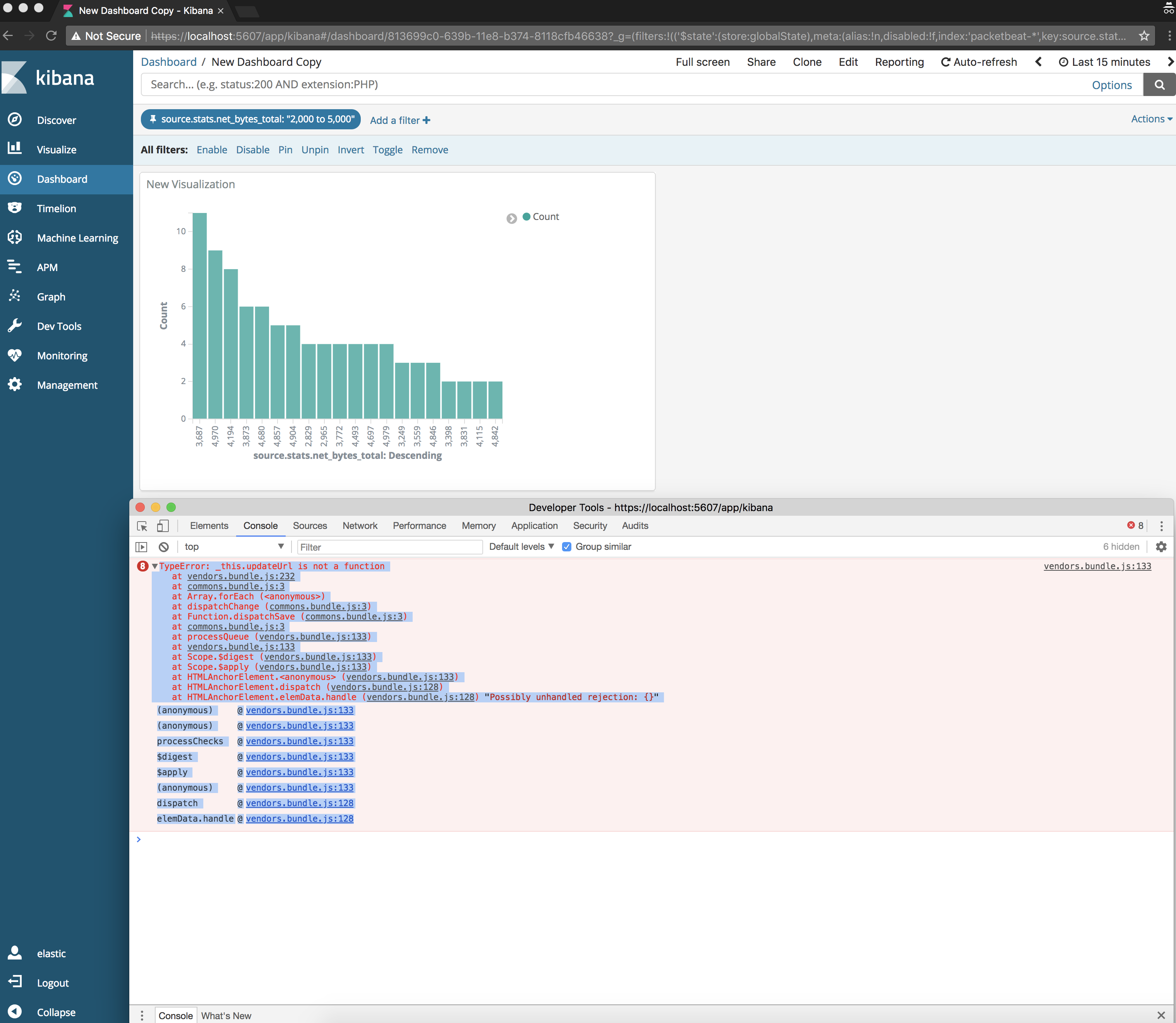1176x1023 pixels.
Task: Open Dev Tools wrench icon in sidebar
Action: coord(15,326)
